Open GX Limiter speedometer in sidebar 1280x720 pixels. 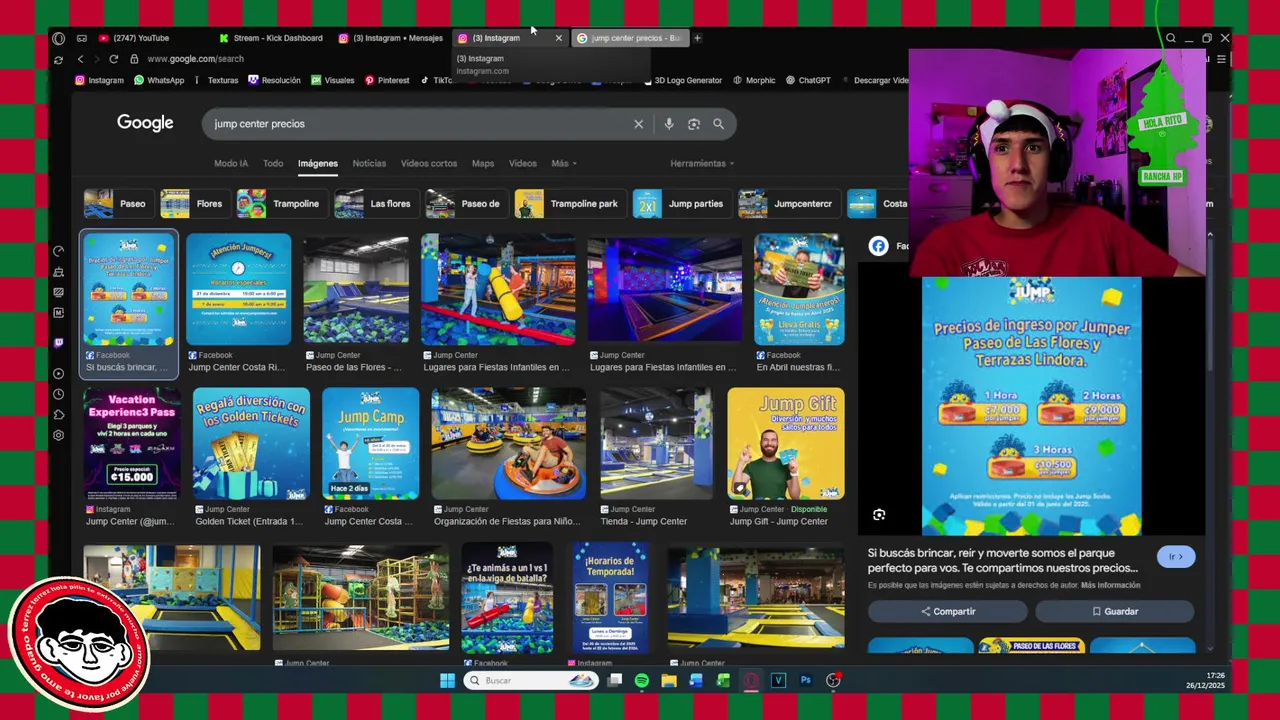[58, 251]
